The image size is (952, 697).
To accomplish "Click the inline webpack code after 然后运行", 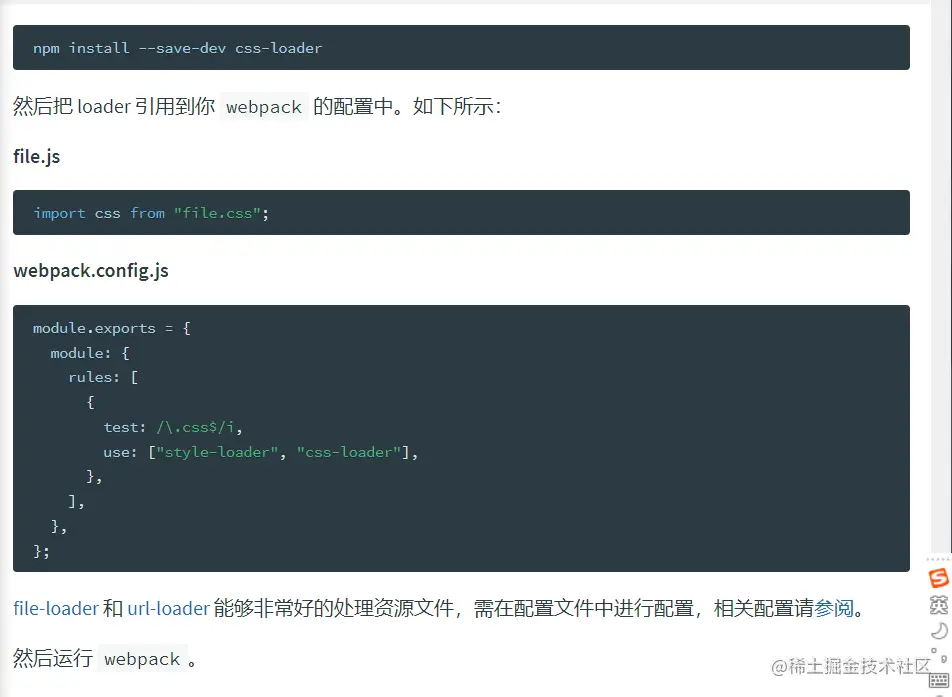I will pos(142,659).
